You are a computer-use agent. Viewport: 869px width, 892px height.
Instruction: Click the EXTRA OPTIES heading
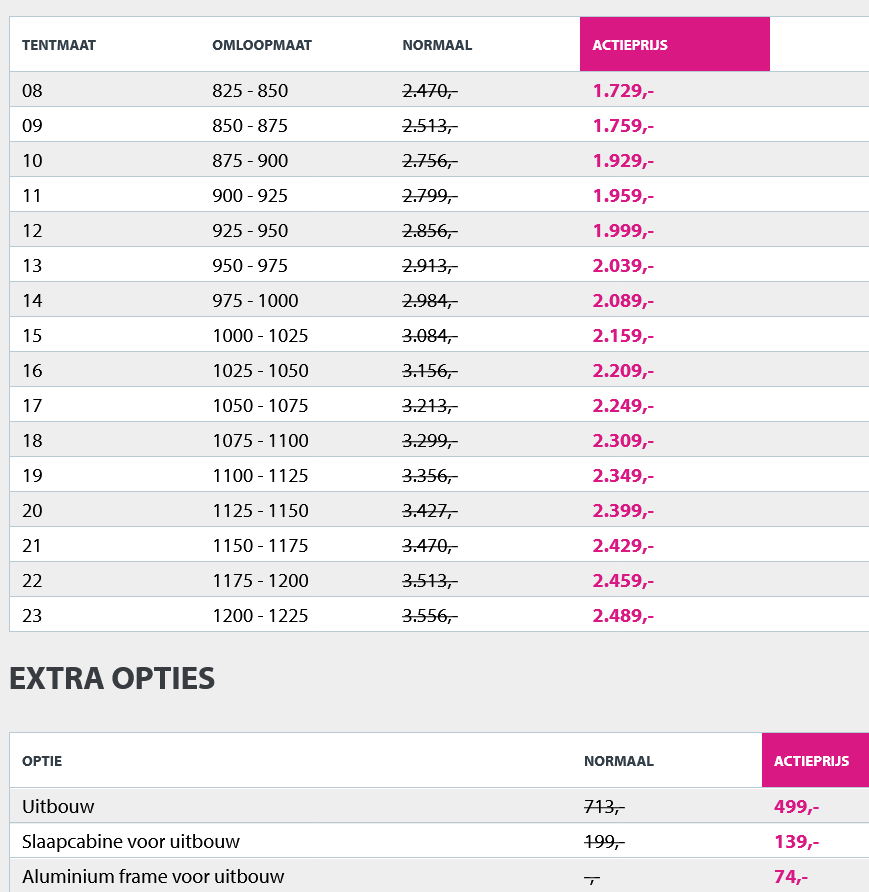pyautogui.click(x=112, y=679)
